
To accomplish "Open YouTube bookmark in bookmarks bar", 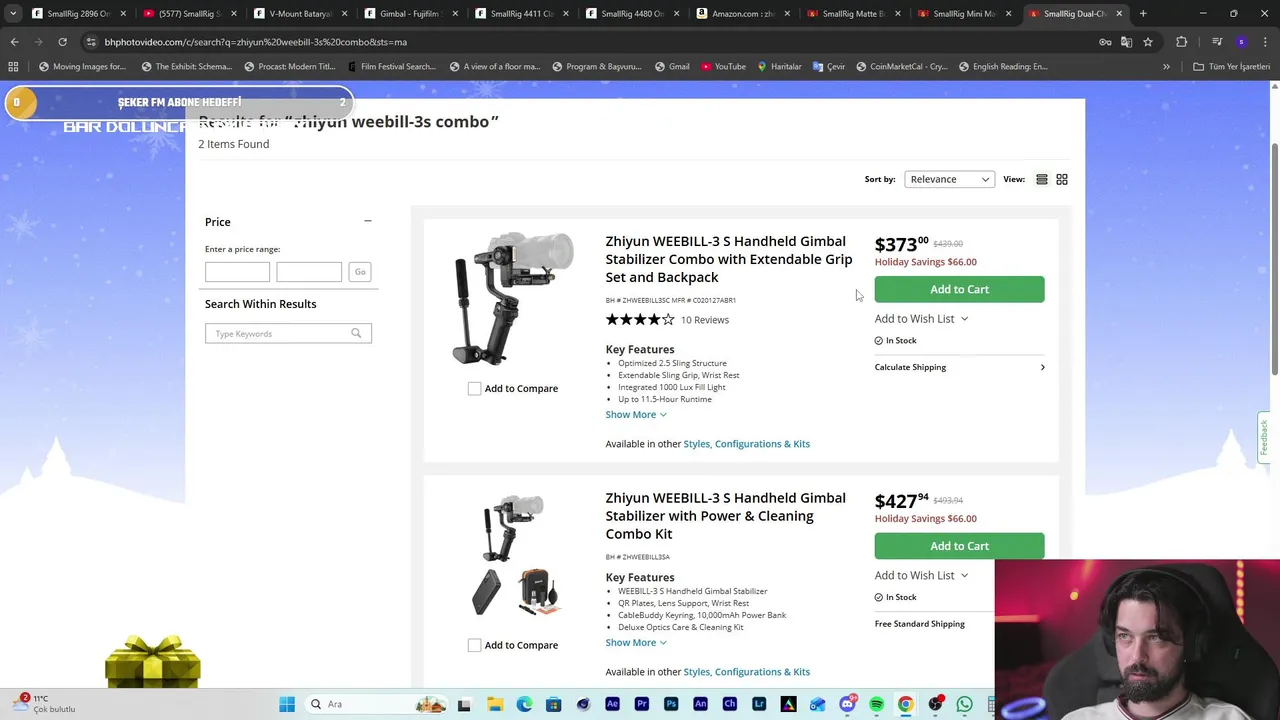I will tap(723, 66).
